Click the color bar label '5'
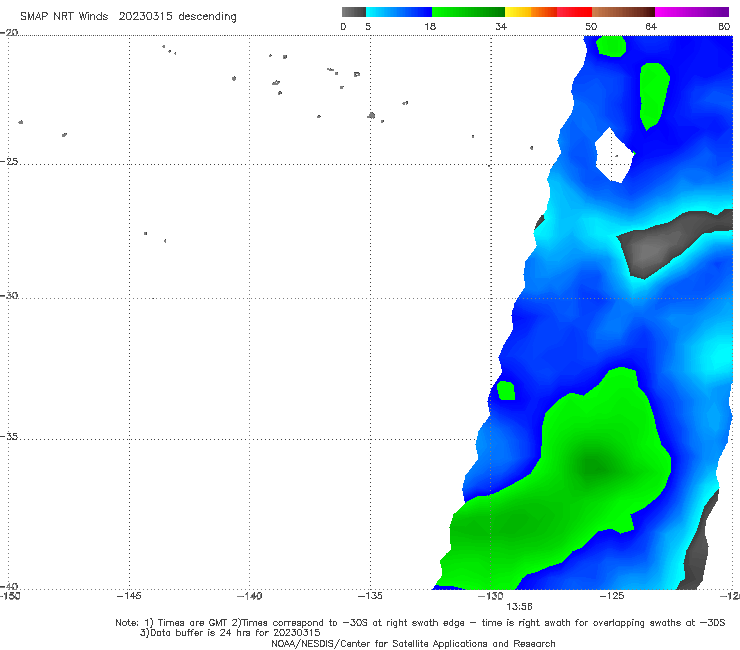The width and height of the screenshot is (740, 650). click(x=368, y=26)
